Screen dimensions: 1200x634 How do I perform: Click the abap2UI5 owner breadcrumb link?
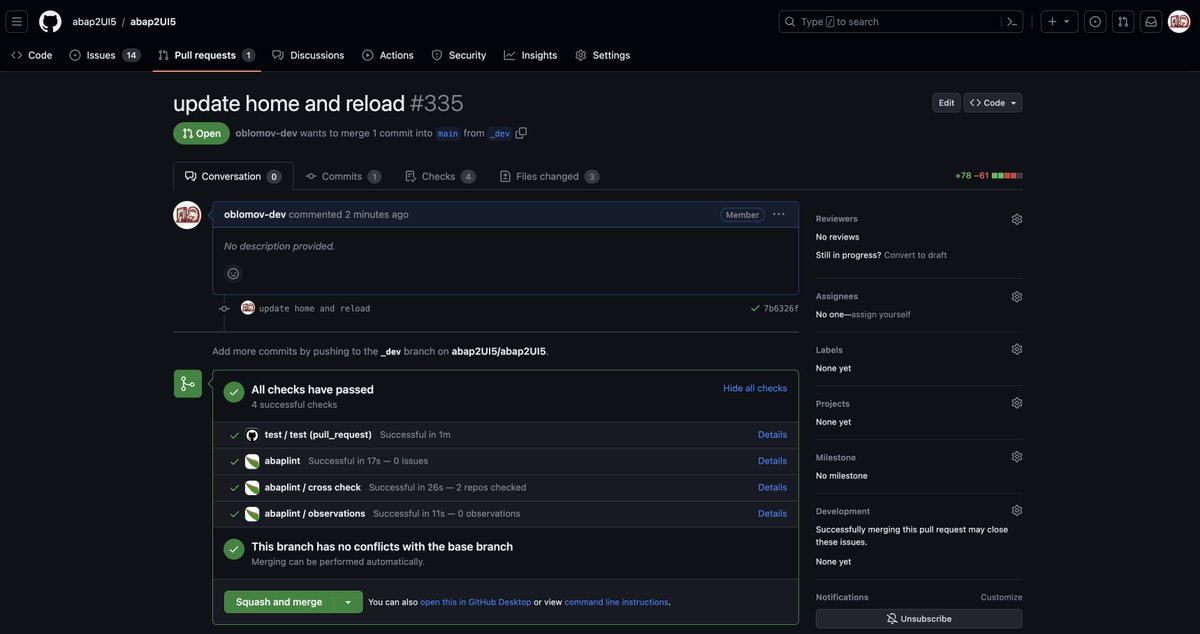coord(94,21)
